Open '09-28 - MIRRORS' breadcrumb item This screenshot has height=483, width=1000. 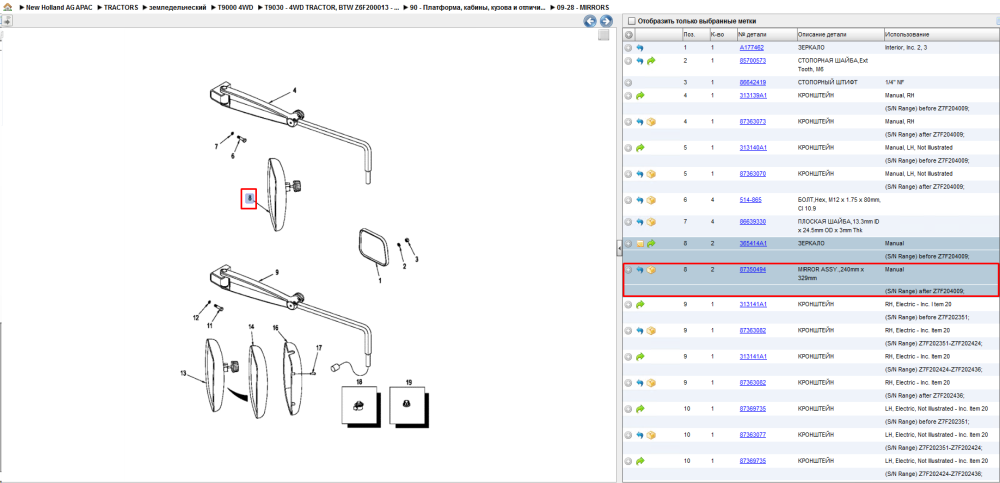(582, 7)
